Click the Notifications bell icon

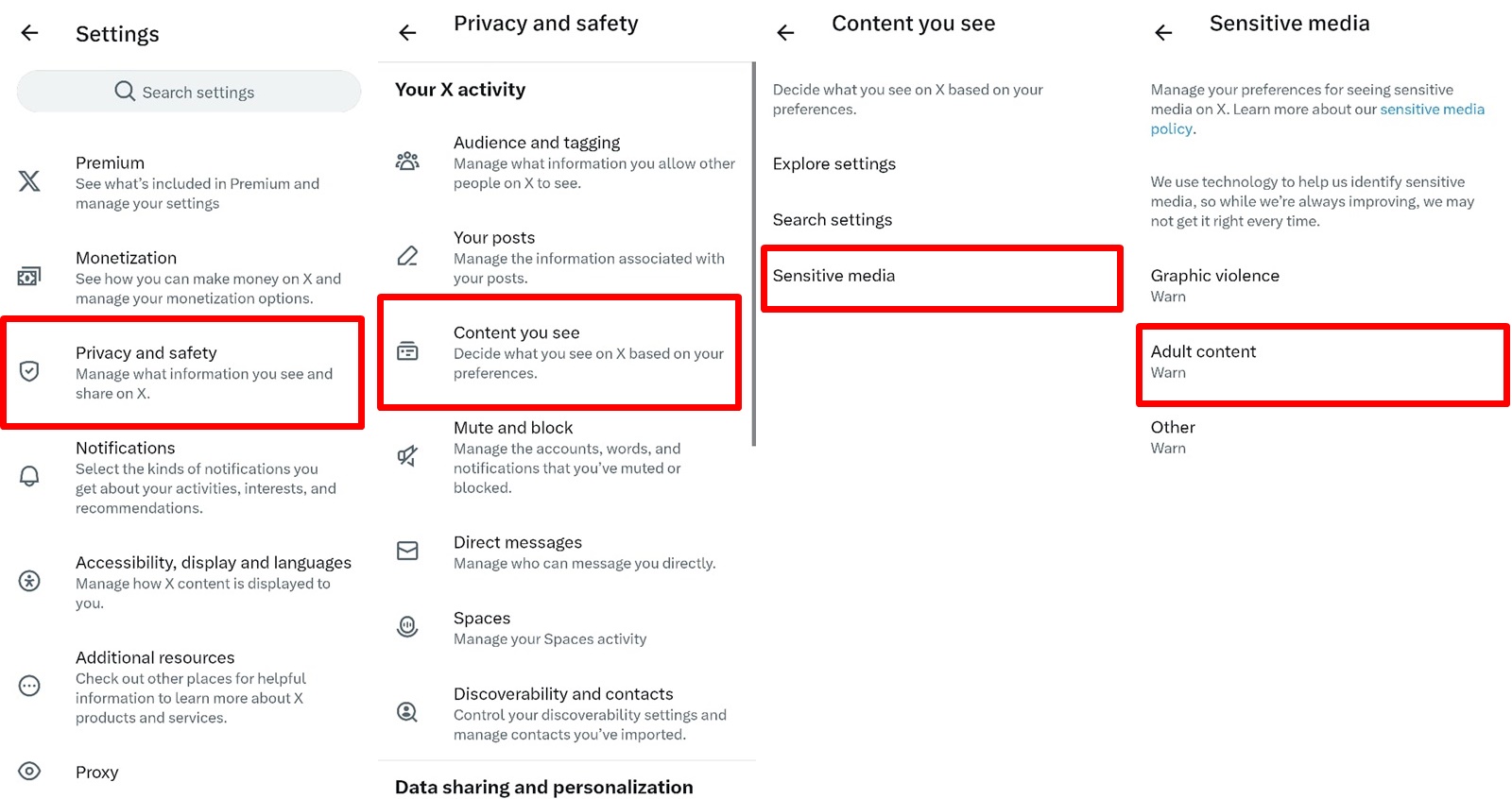click(29, 476)
